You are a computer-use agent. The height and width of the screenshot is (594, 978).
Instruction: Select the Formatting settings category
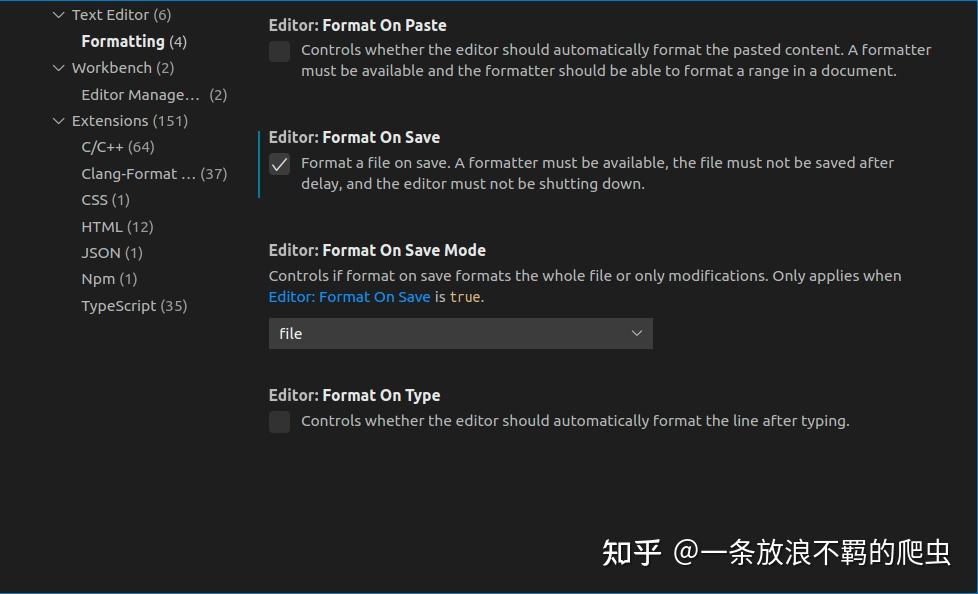[122, 41]
